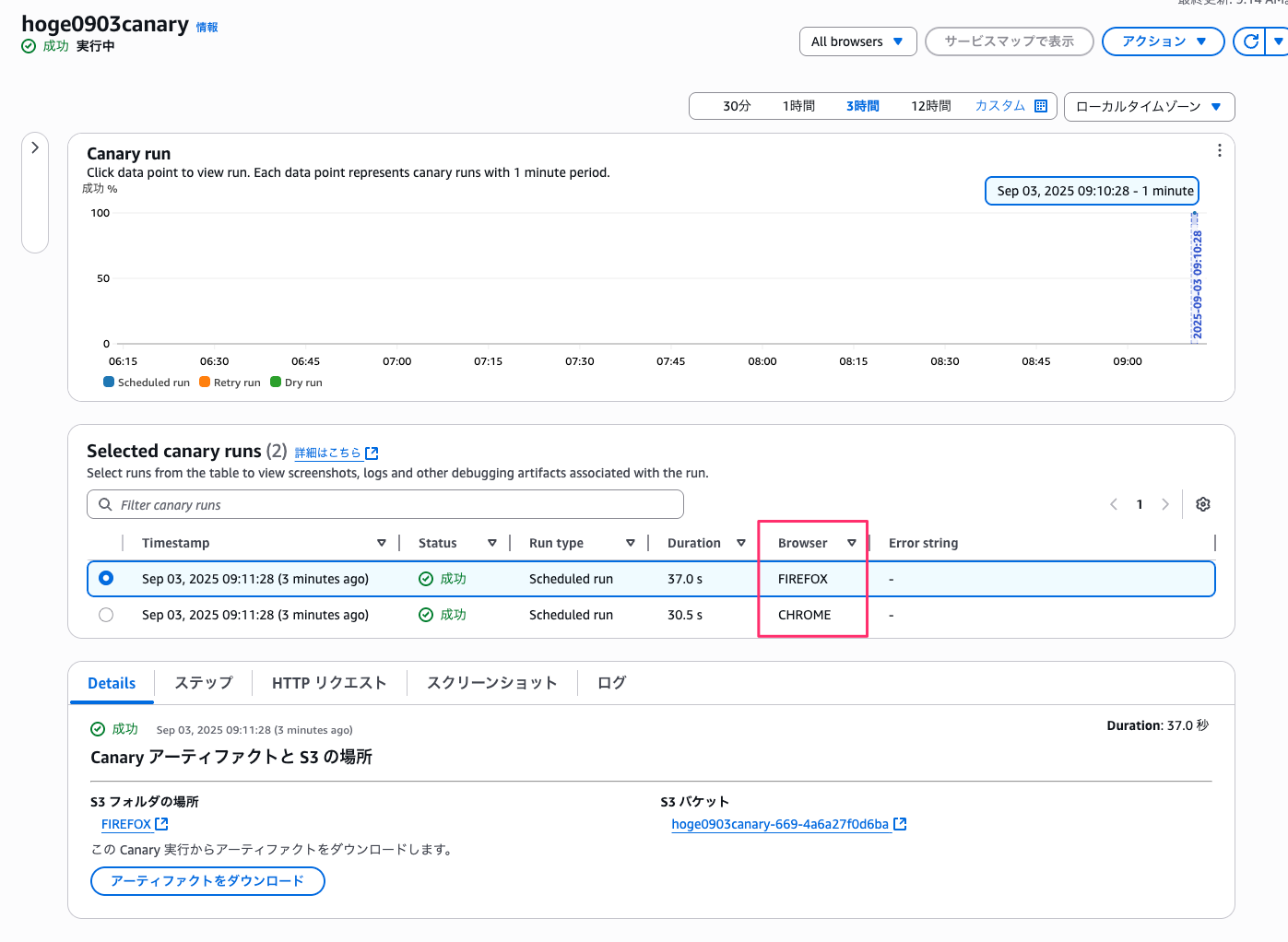Sort by Browser column arrow
This screenshot has height=942, width=1288.
[852, 543]
